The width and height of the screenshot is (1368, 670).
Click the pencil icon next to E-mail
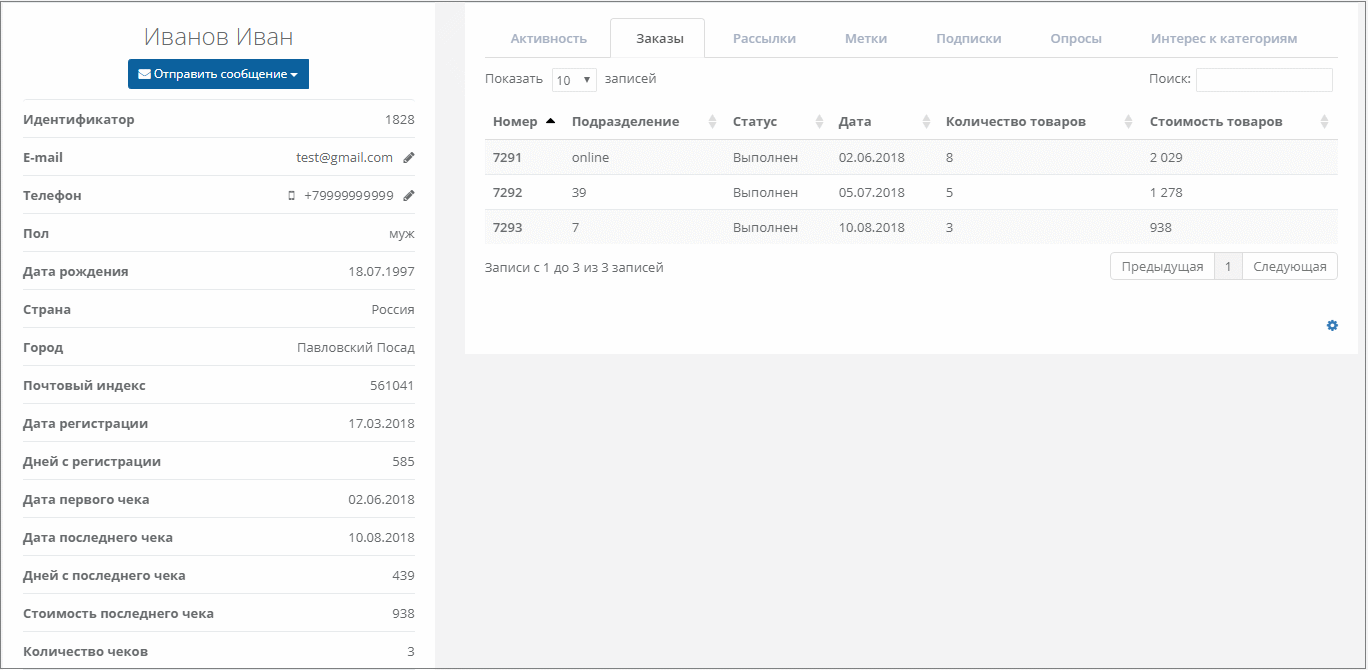coord(408,158)
